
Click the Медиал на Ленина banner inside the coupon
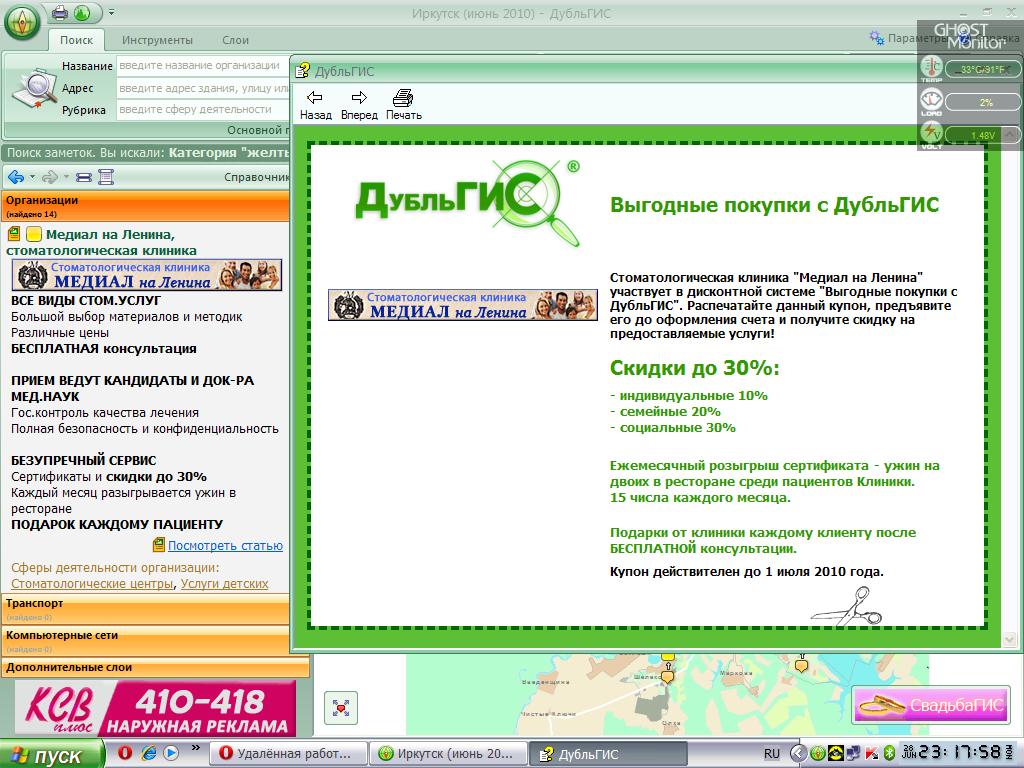point(463,305)
